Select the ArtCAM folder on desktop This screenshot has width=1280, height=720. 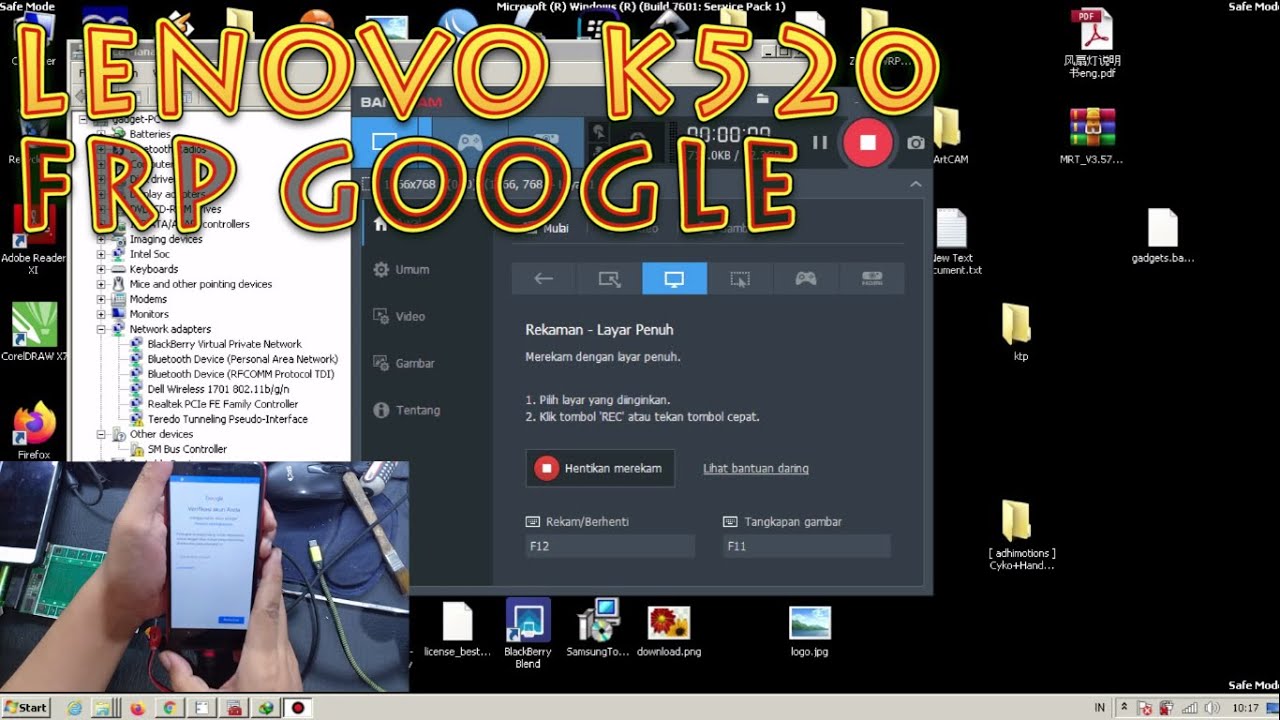coord(949,137)
